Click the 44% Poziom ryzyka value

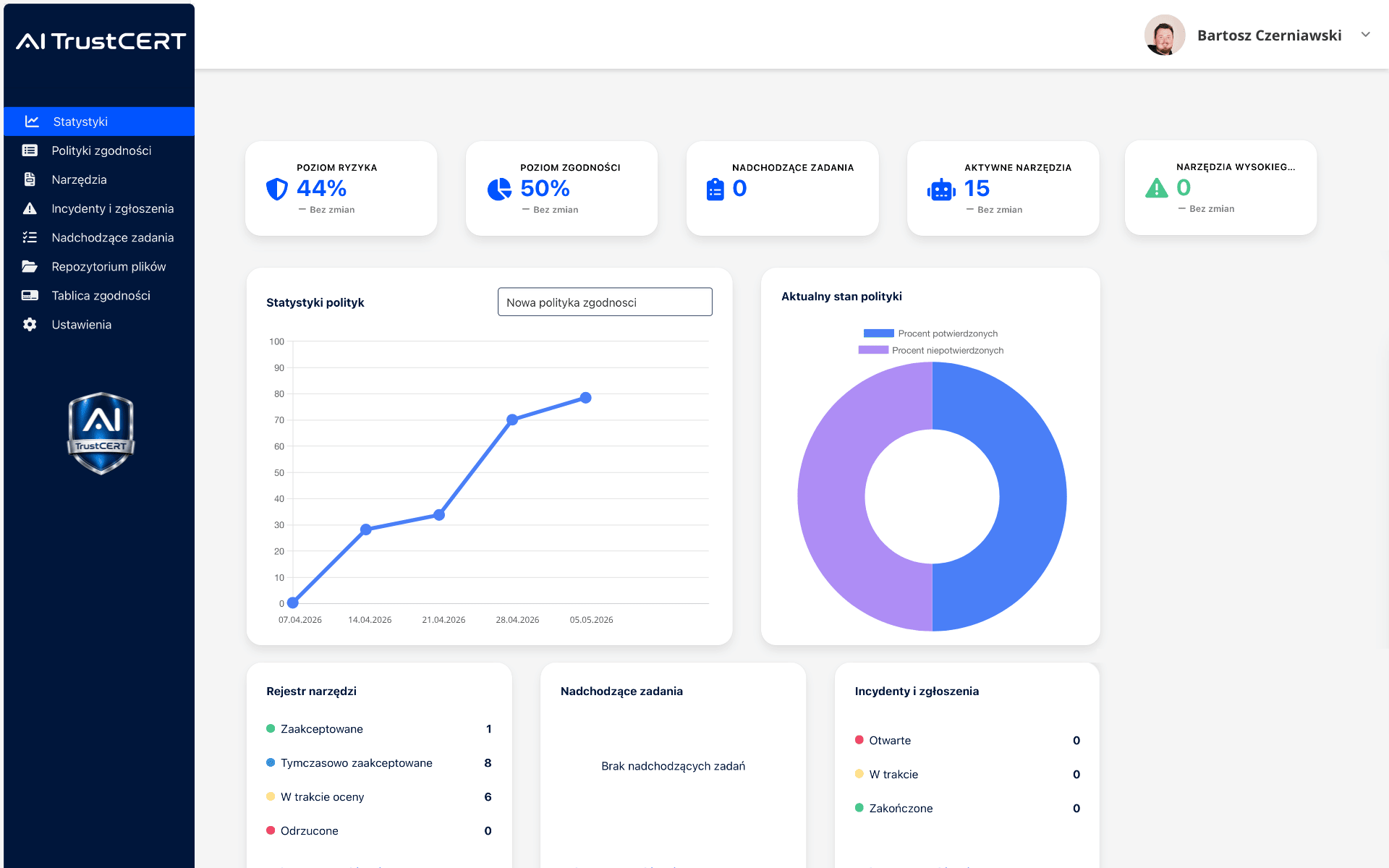(322, 188)
